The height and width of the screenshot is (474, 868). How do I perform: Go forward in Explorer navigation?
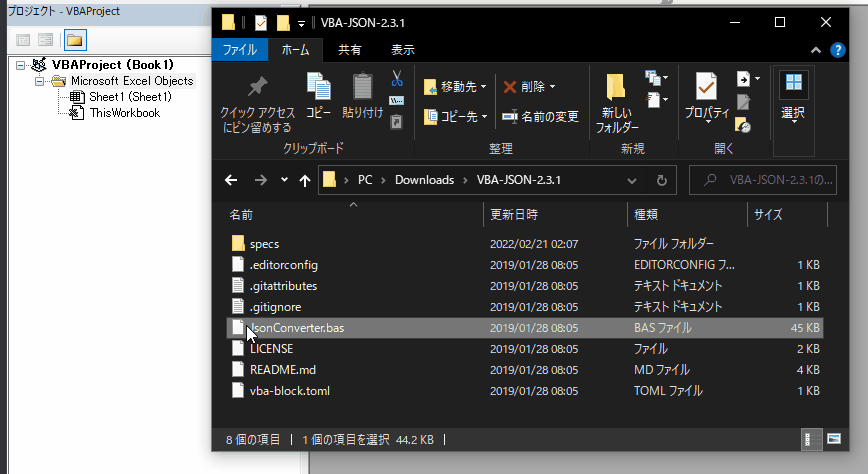pos(261,180)
